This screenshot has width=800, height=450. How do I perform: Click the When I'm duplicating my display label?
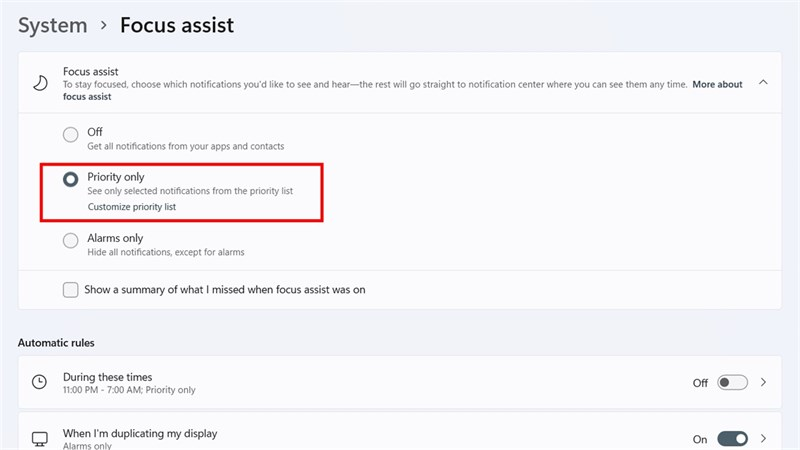click(x=140, y=434)
